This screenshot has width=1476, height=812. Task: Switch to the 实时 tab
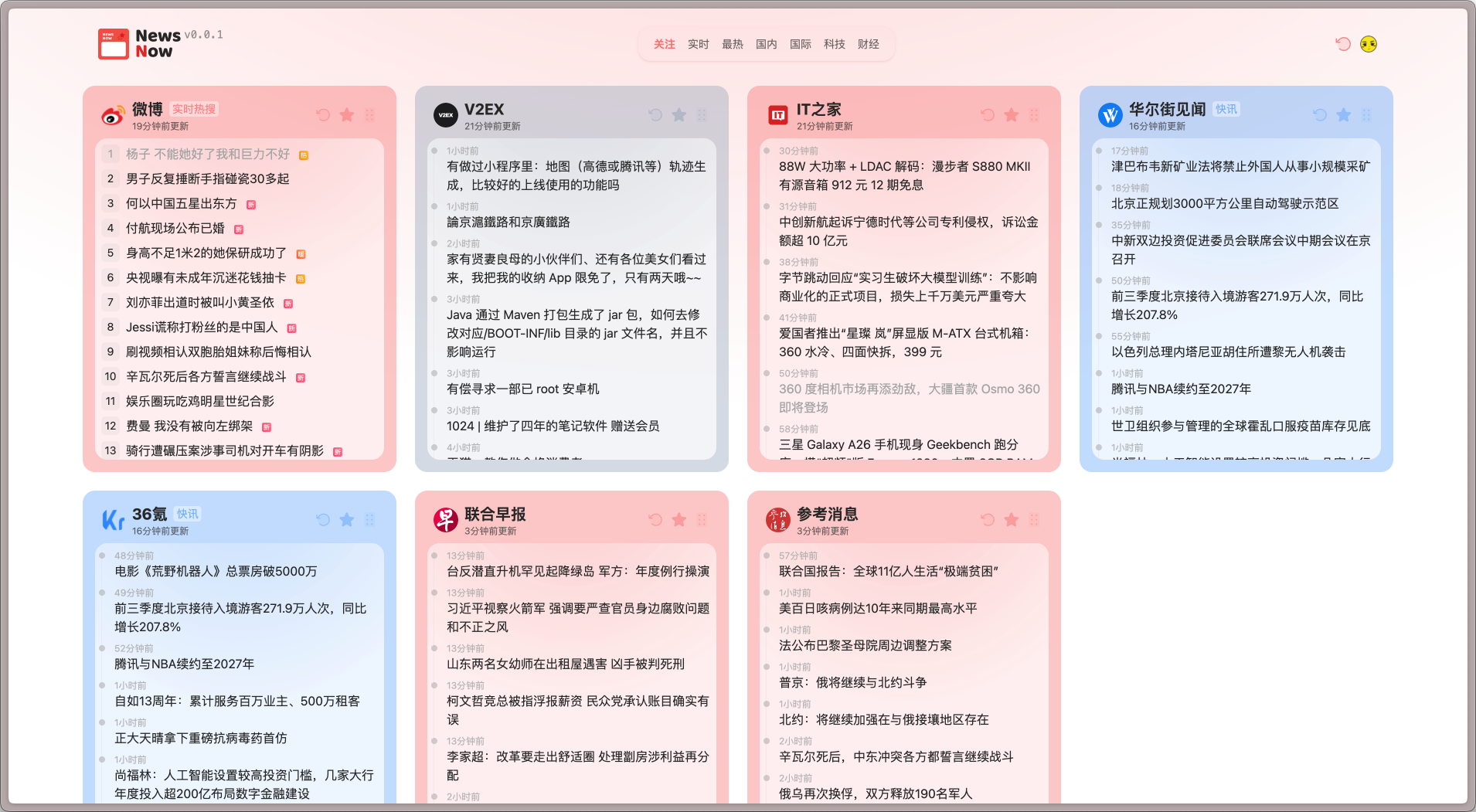(699, 44)
